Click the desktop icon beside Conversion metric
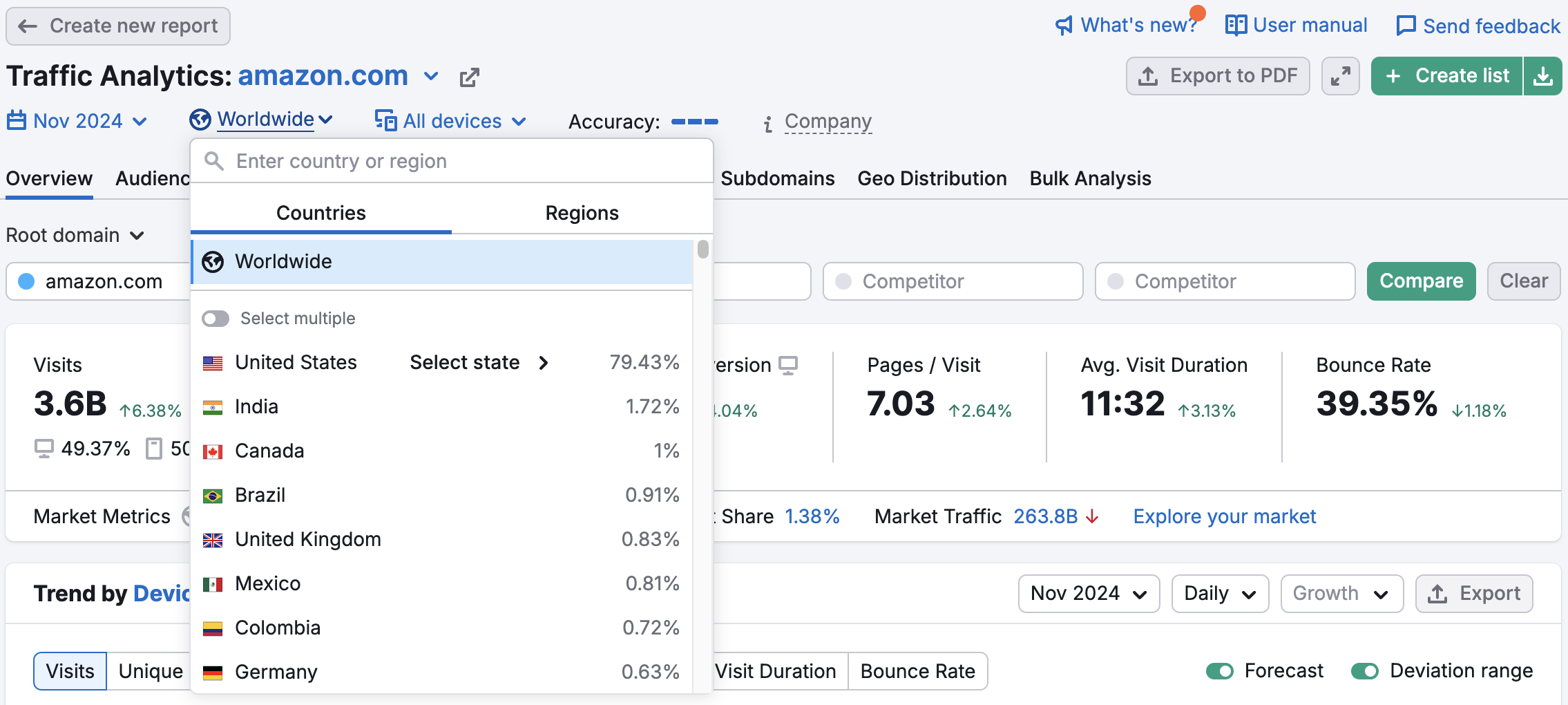This screenshot has height=705, width=1568. point(788,365)
